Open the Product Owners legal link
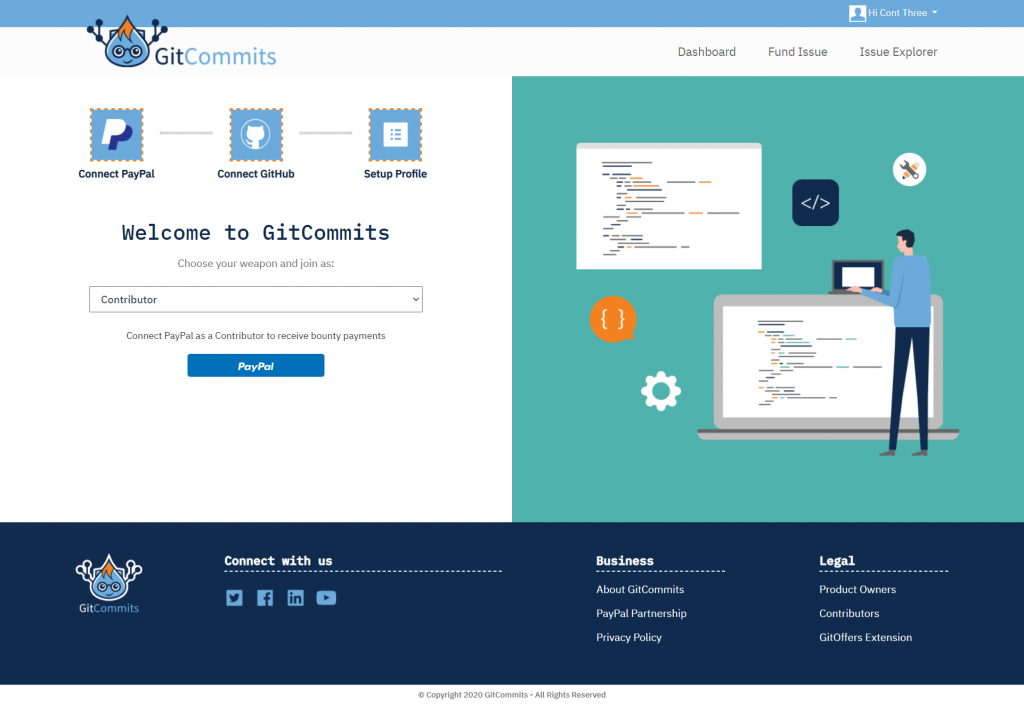This screenshot has height=704, width=1024. coord(857,589)
